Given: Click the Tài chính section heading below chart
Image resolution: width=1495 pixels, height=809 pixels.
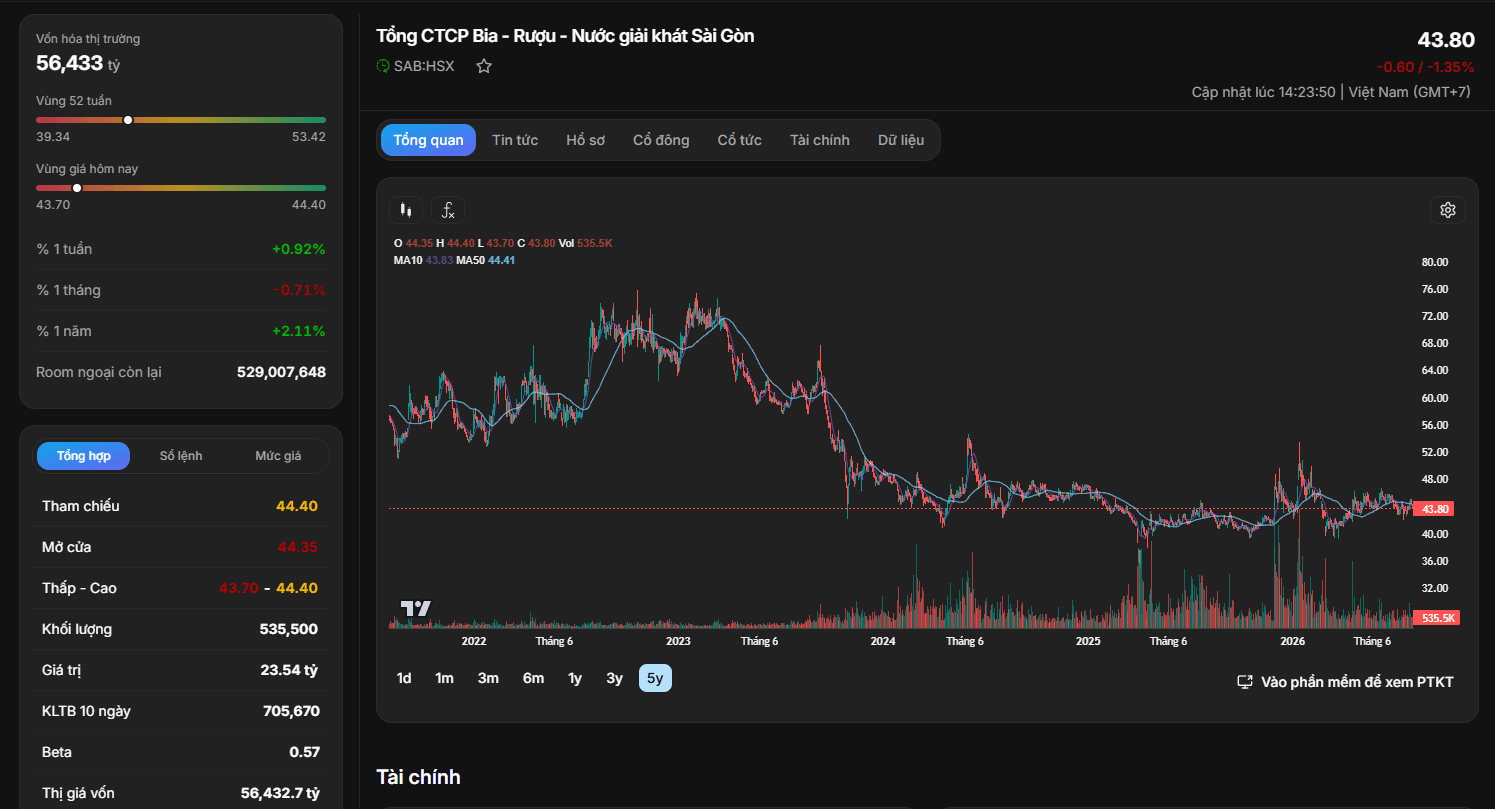Looking at the screenshot, I should pos(418,777).
